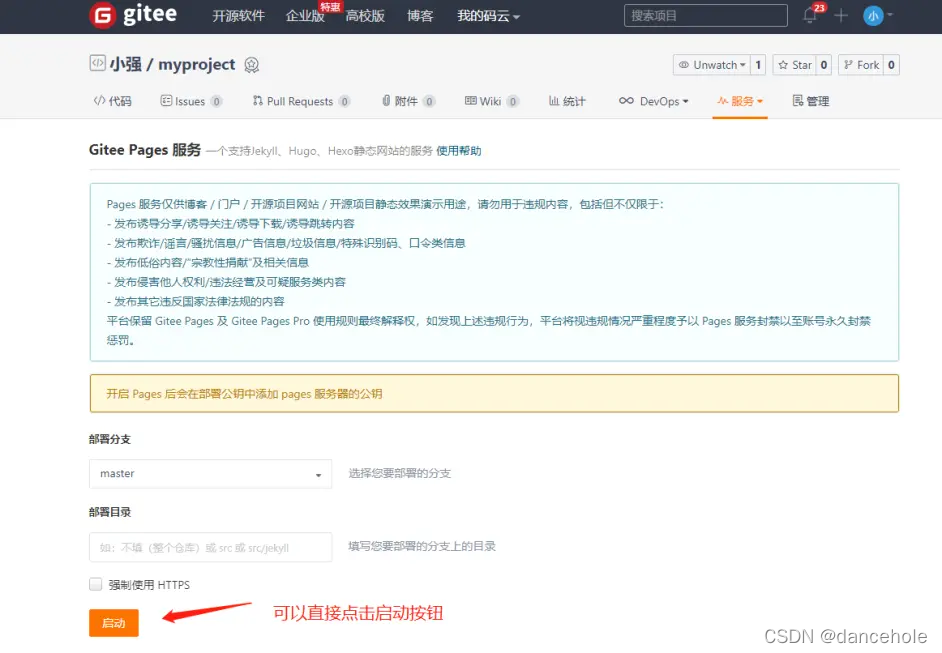The image size is (942, 653).
Task: Switch to the 附件 tab
Action: pyautogui.click(x=408, y=101)
